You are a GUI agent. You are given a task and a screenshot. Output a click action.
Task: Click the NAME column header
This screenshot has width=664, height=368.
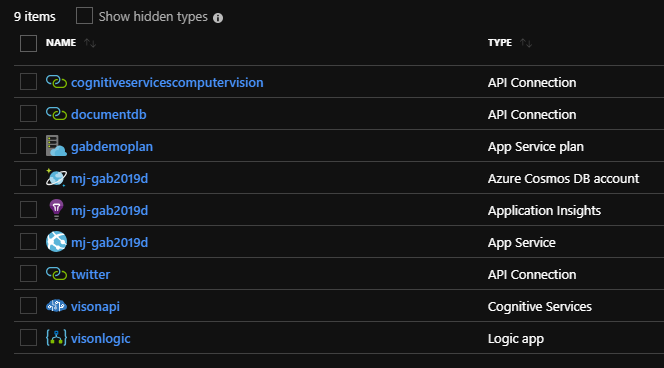coord(61,43)
